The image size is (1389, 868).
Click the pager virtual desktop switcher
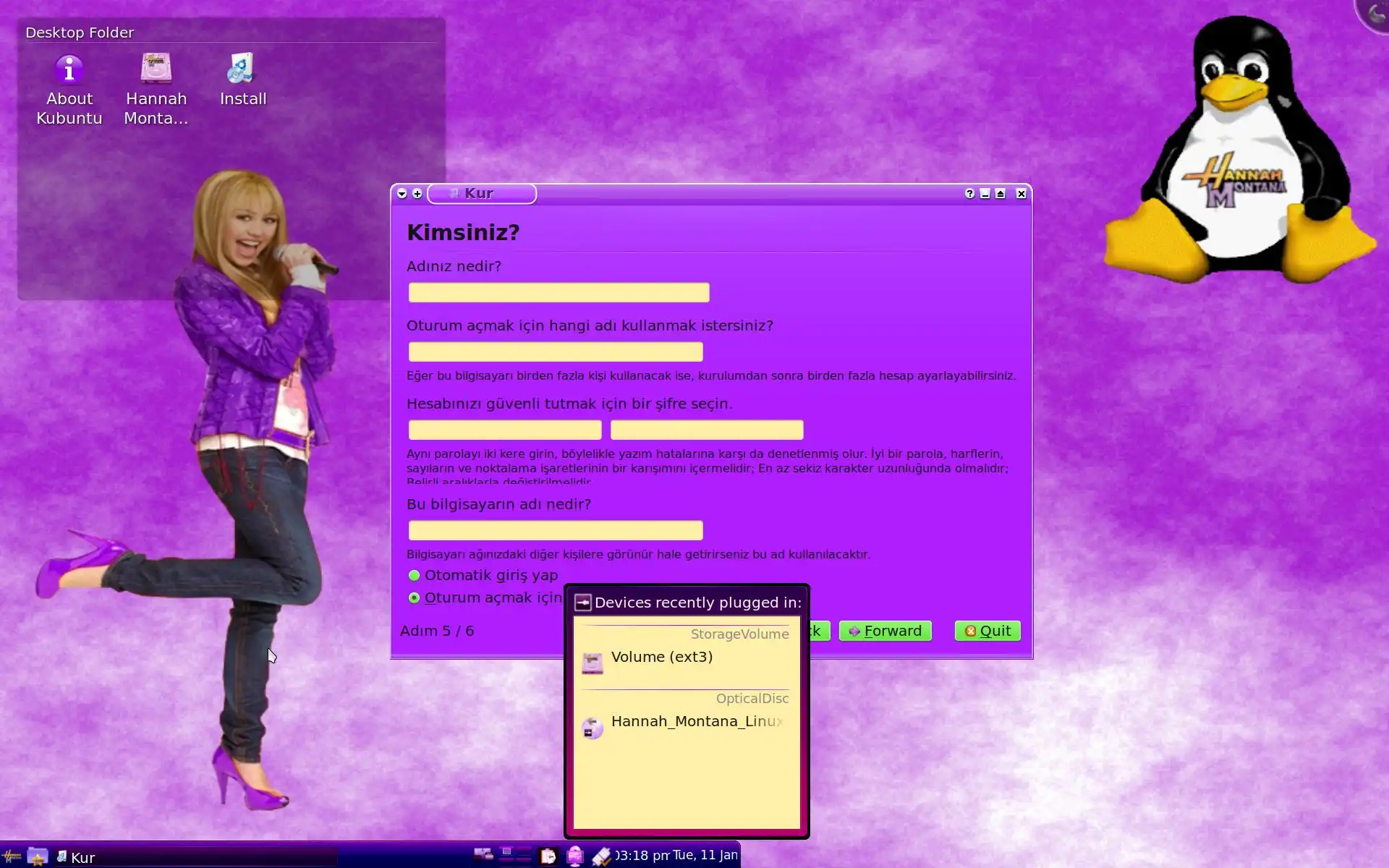pyautogui.click(x=517, y=855)
